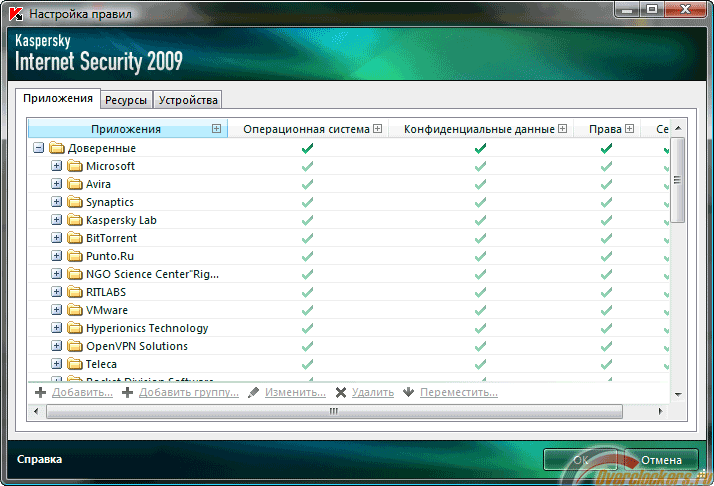
Task: Click the Teleca folder icon
Action: pyautogui.click(x=75, y=364)
